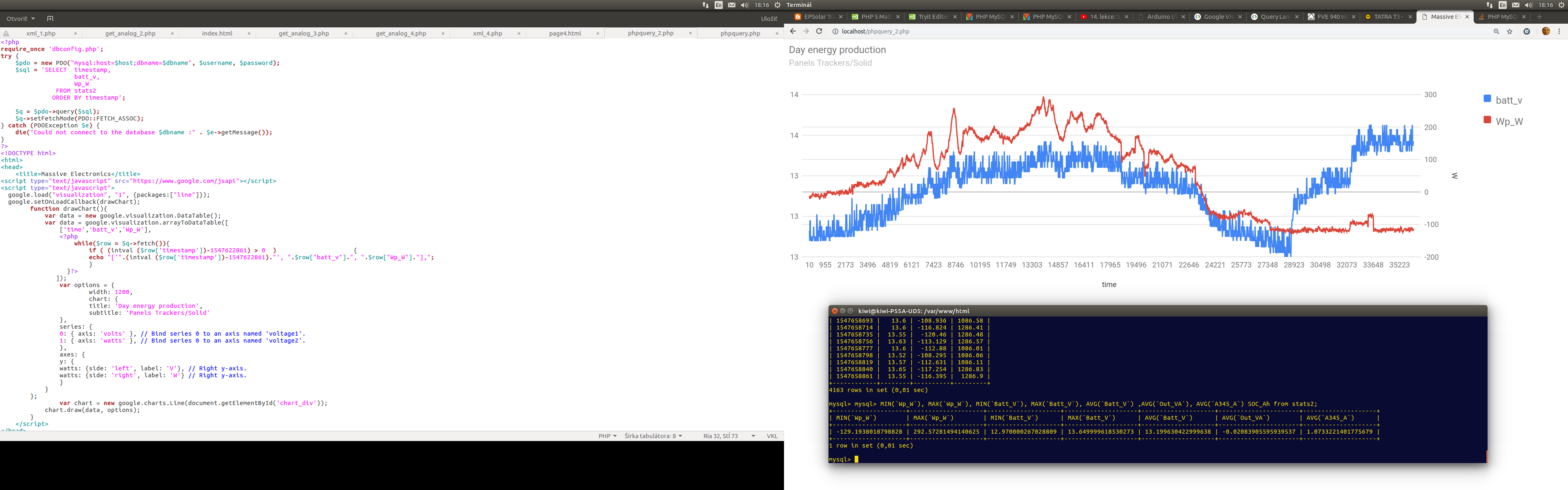Open a new browser tab
Image resolution: width=1568 pixels, height=490 pixels.
pyautogui.click(x=1539, y=17)
